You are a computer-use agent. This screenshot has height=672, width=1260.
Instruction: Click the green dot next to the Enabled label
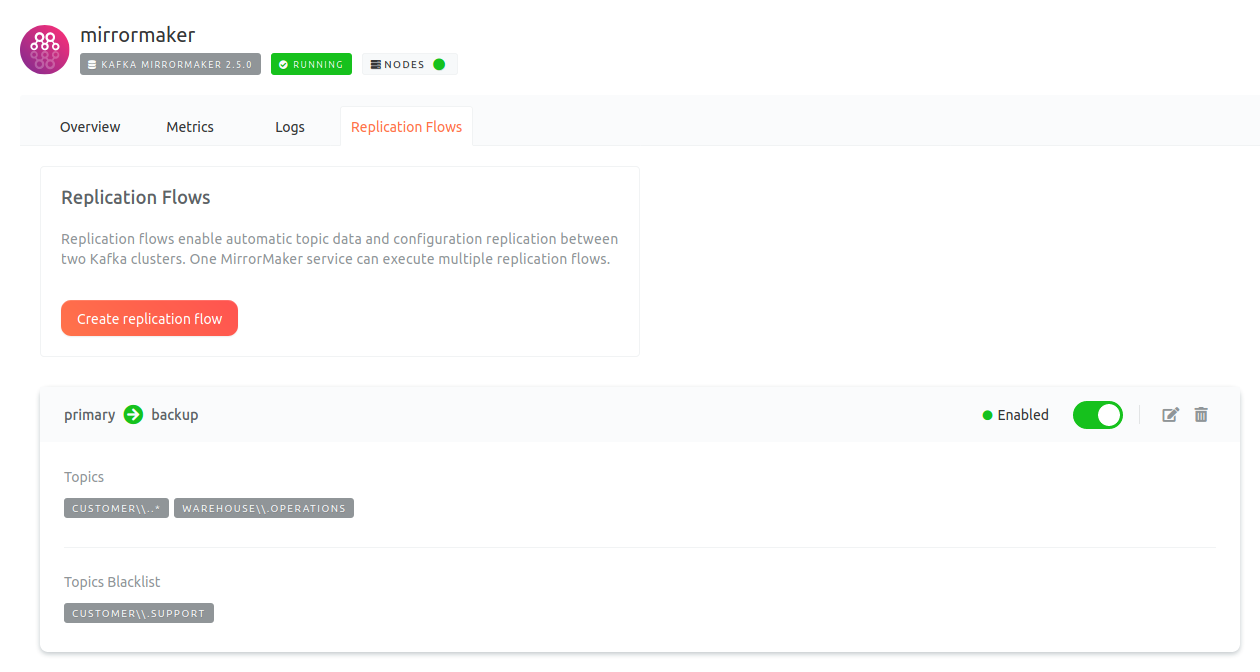[x=986, y=414]
